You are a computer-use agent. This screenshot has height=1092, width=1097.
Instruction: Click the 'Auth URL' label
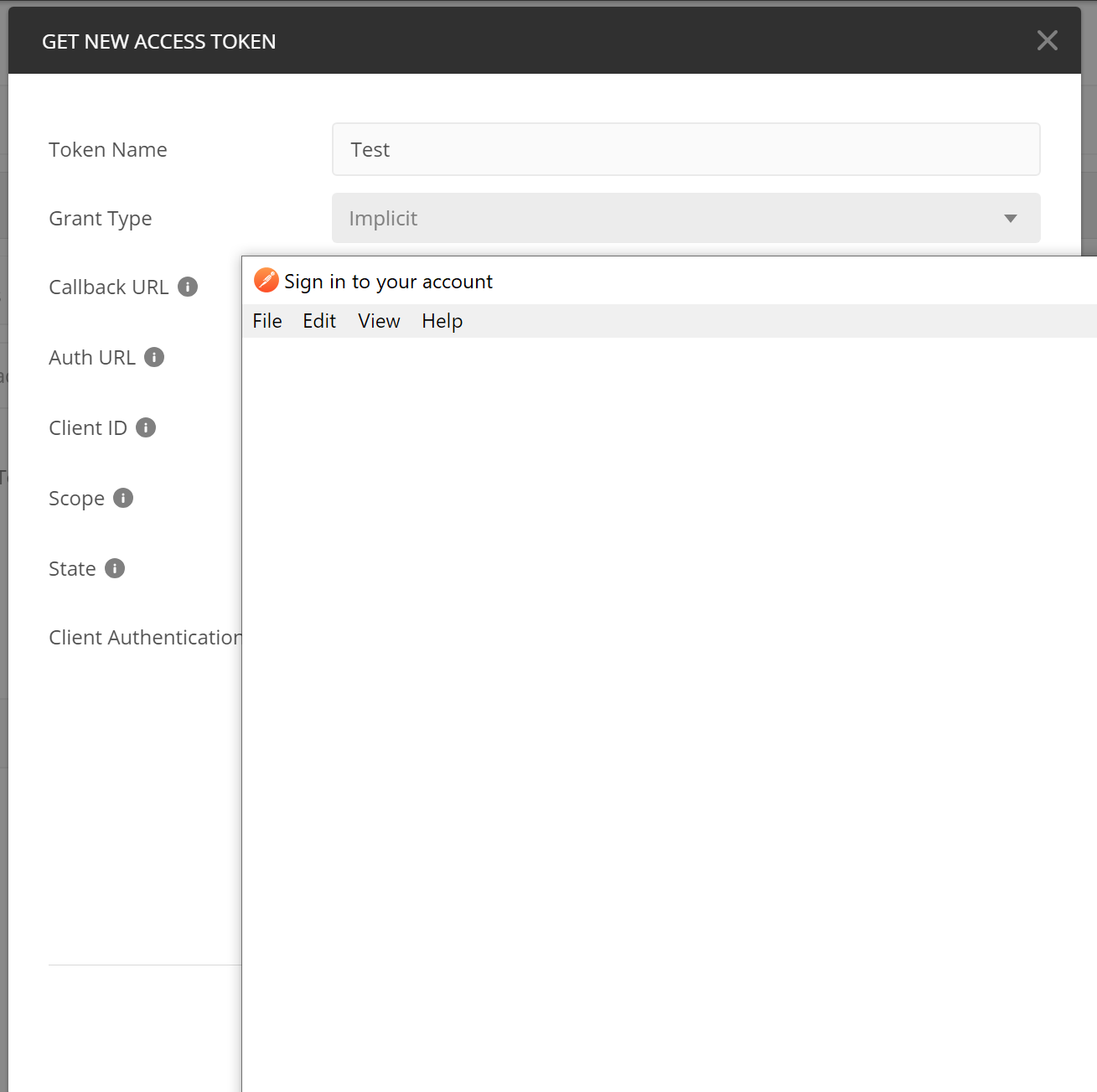pos(92,358)
